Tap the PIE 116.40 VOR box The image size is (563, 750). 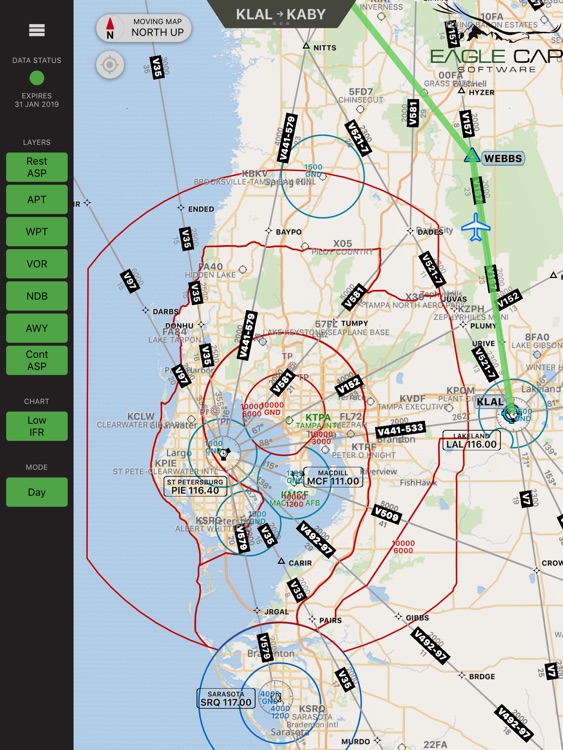[195, 486]
